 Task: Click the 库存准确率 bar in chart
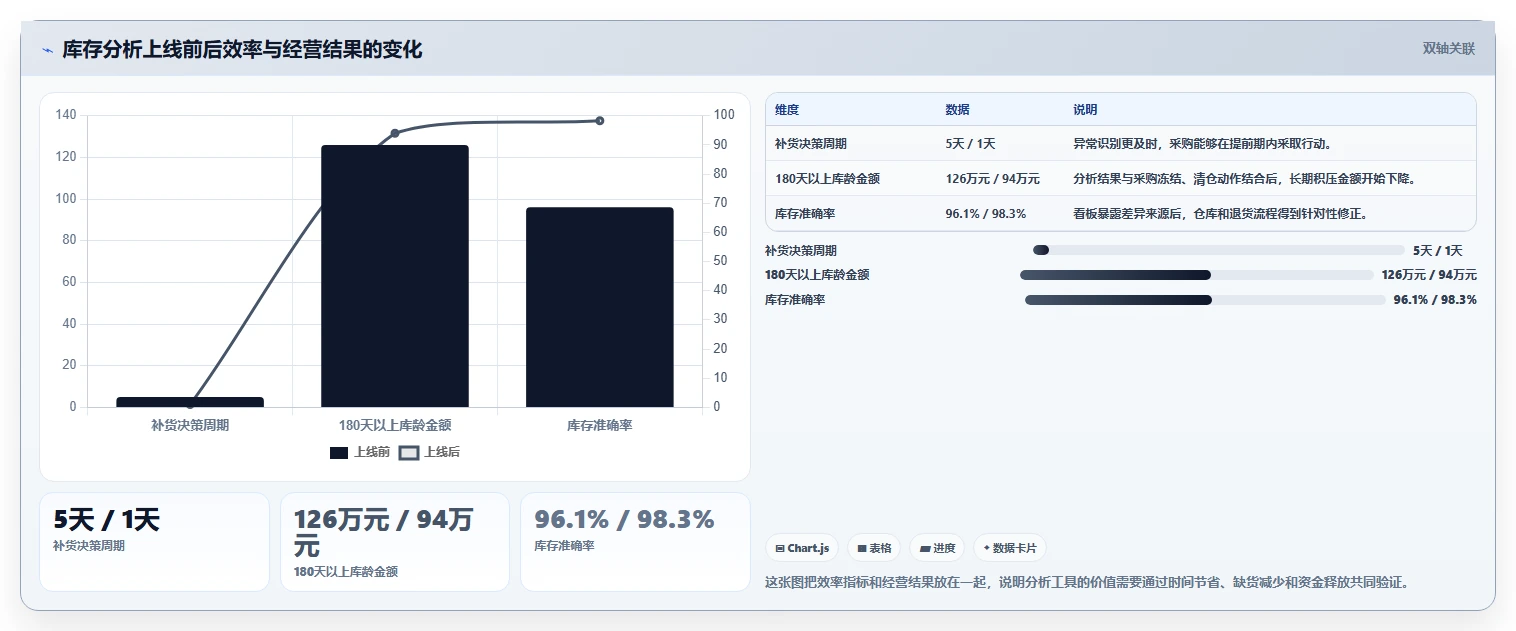(600, 307)
